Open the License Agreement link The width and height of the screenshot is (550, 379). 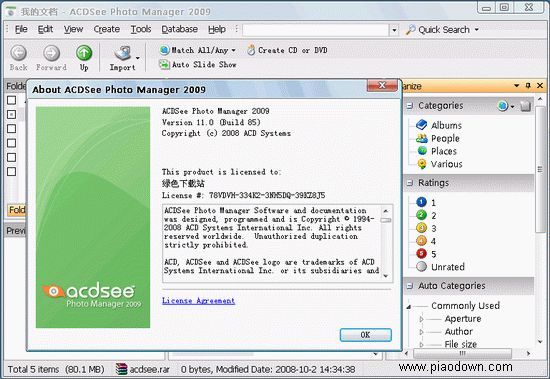(199, 301)
